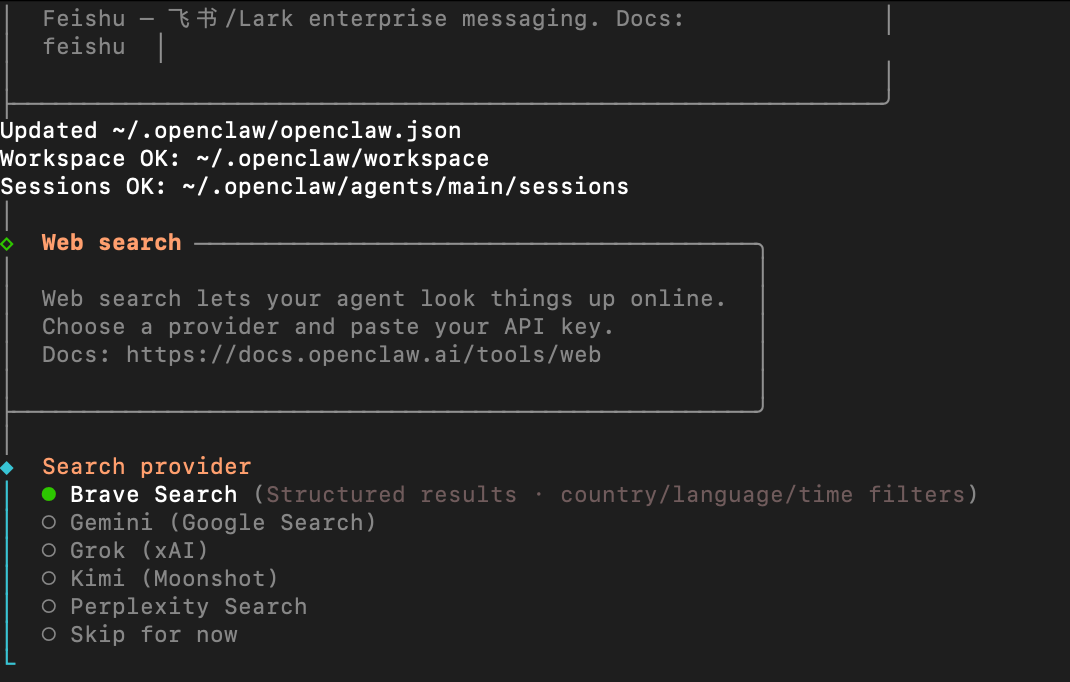The width and height of the screenshot is (1070, 682).
Task: Click the Web search heading
Action: tap(111, 242)
